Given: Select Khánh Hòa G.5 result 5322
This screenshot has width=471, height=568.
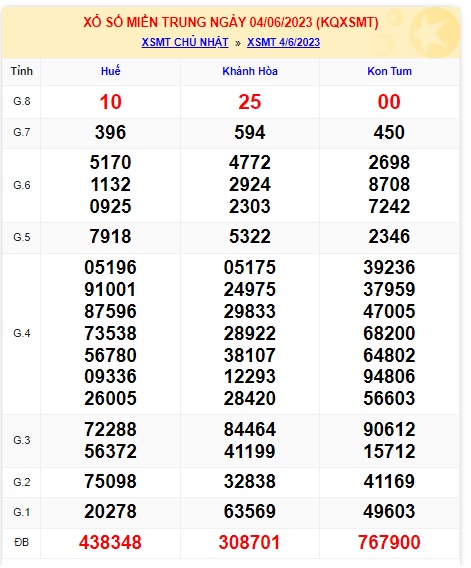Looking at the screenshot, I should (x=250, y=237).
